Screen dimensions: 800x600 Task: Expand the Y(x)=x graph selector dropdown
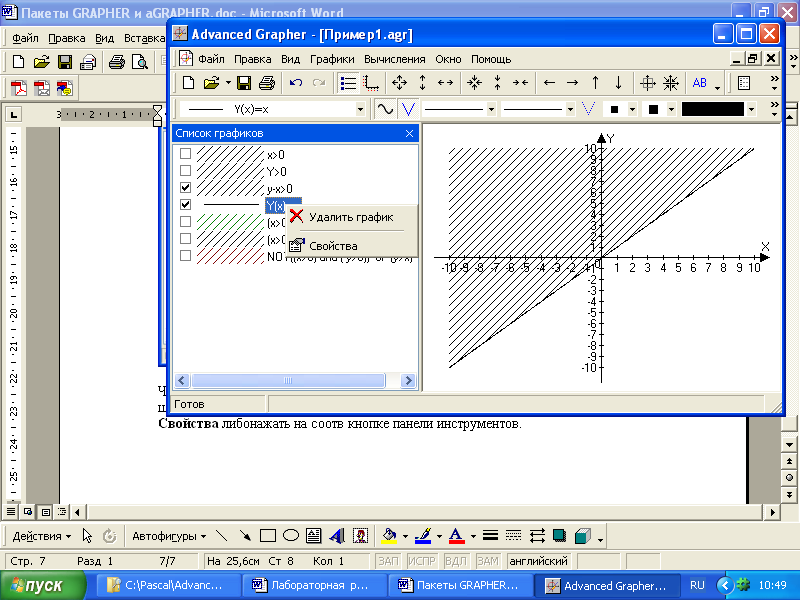click(360, 109)
